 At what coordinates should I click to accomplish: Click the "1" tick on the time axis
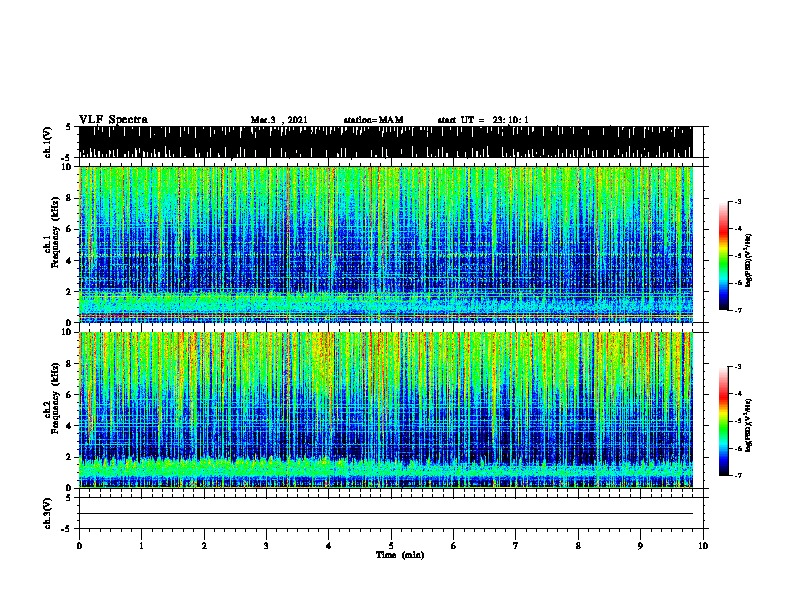[141, 546]
